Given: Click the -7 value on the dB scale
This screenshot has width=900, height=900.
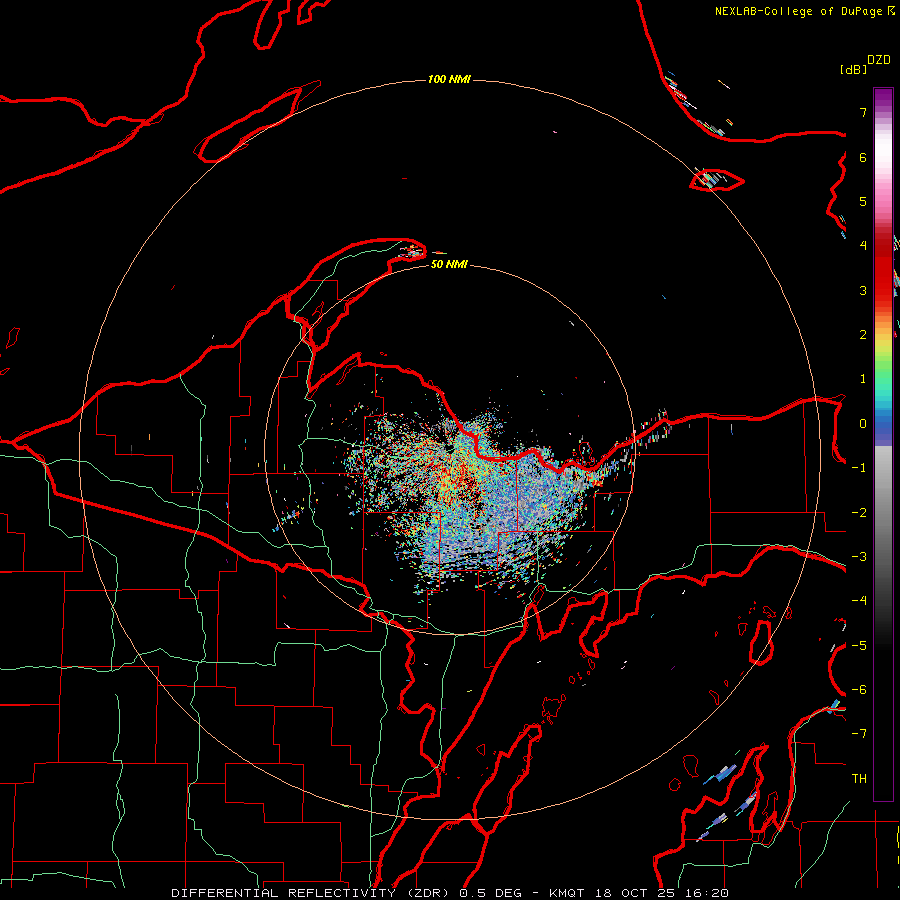Looking at the screenshot, I should click(859, 734).
